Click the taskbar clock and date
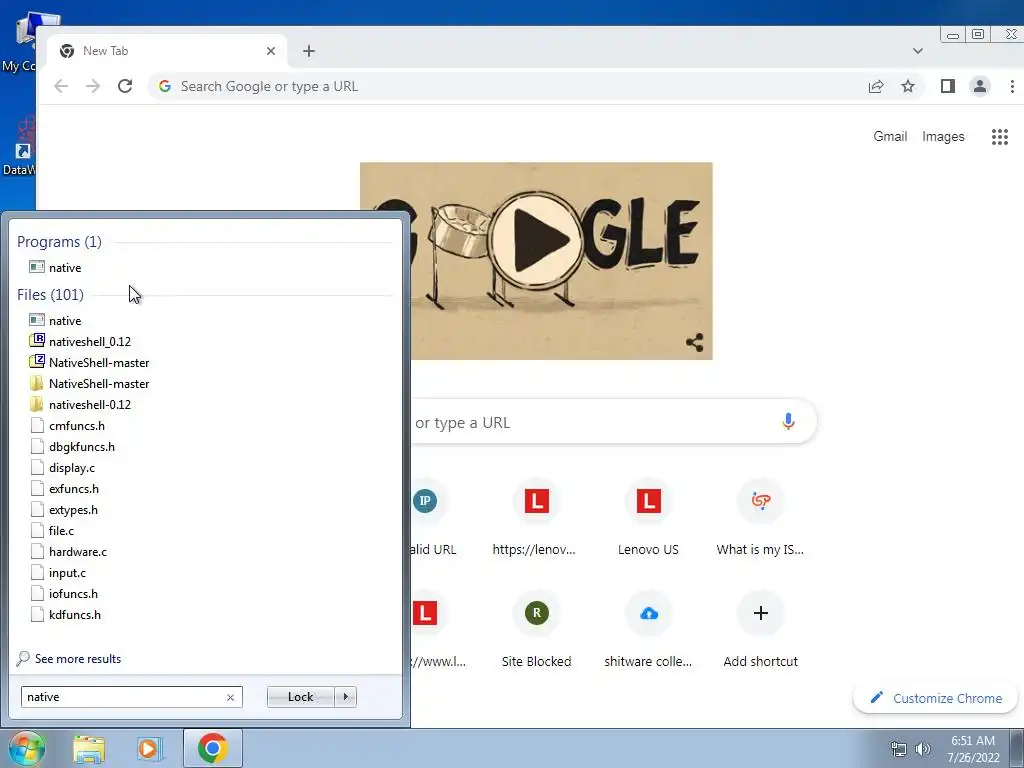This screenshot has width=1024, height=768. 973,749
